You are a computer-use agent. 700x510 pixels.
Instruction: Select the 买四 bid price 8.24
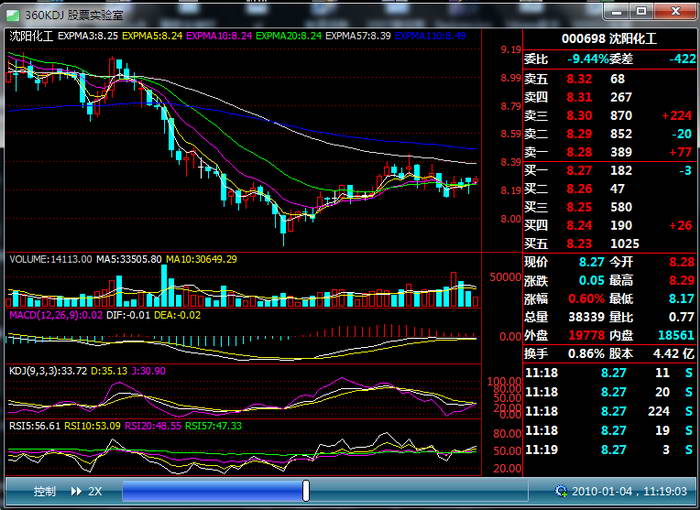pos(579,226)
